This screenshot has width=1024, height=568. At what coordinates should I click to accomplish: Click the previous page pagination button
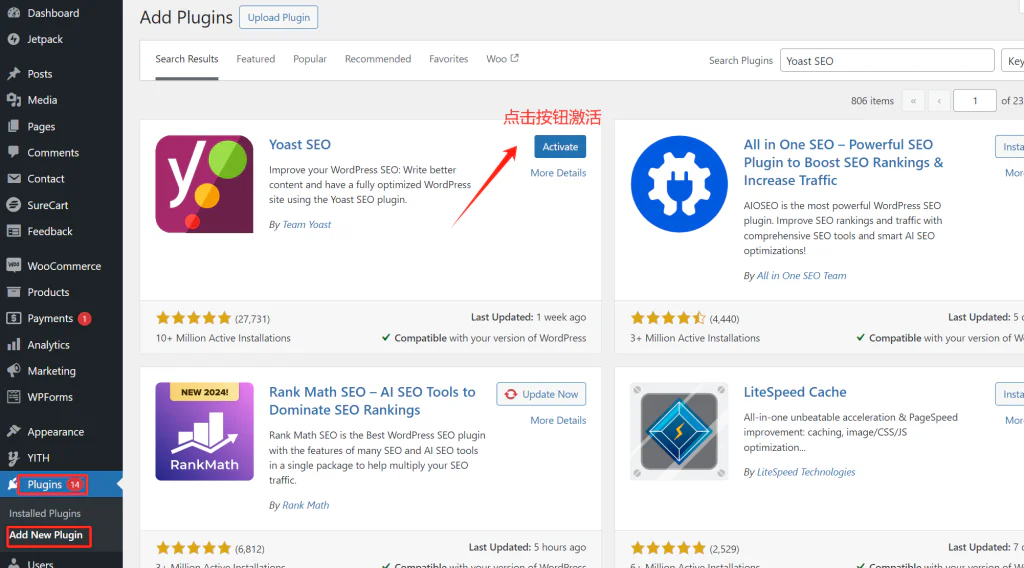pos(939,101)
